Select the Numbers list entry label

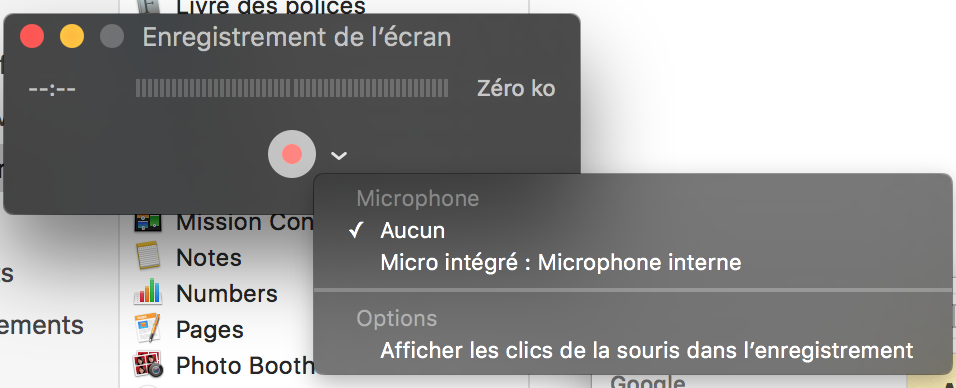227,293
